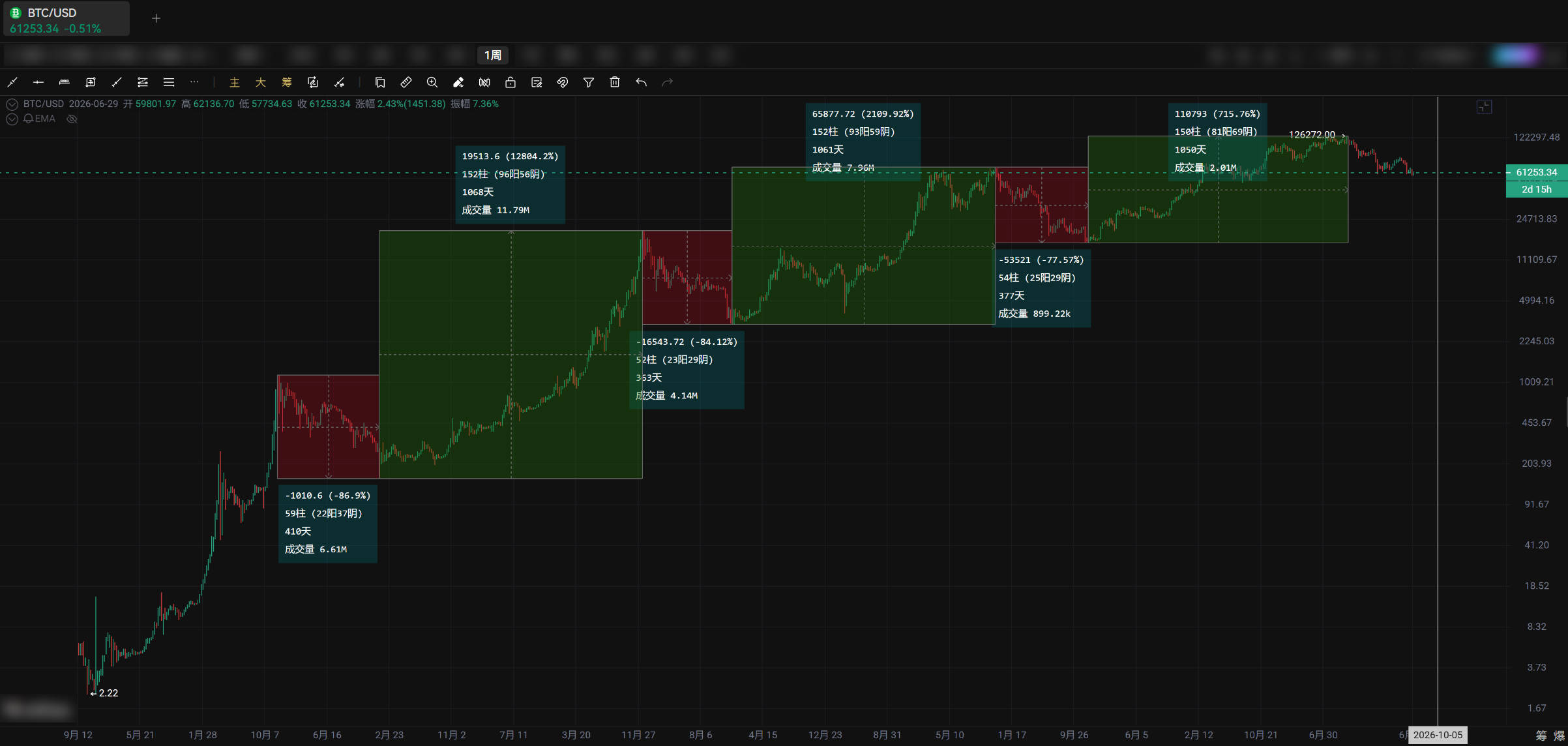
Task: Toggle EMA indicator visibility eye icon
Action: point(72,119)
